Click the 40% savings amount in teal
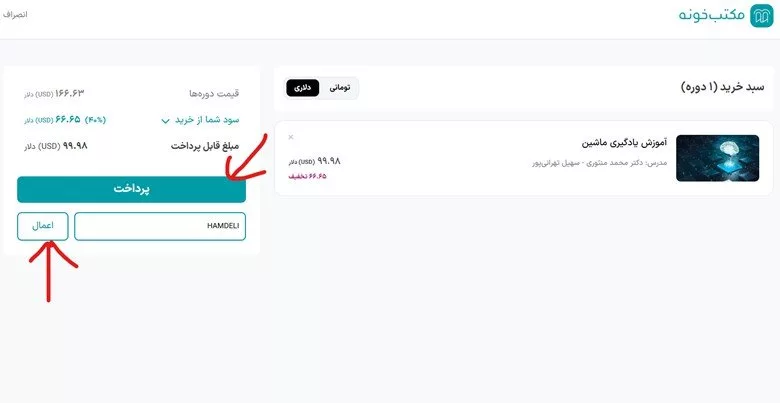 point(65,120)
